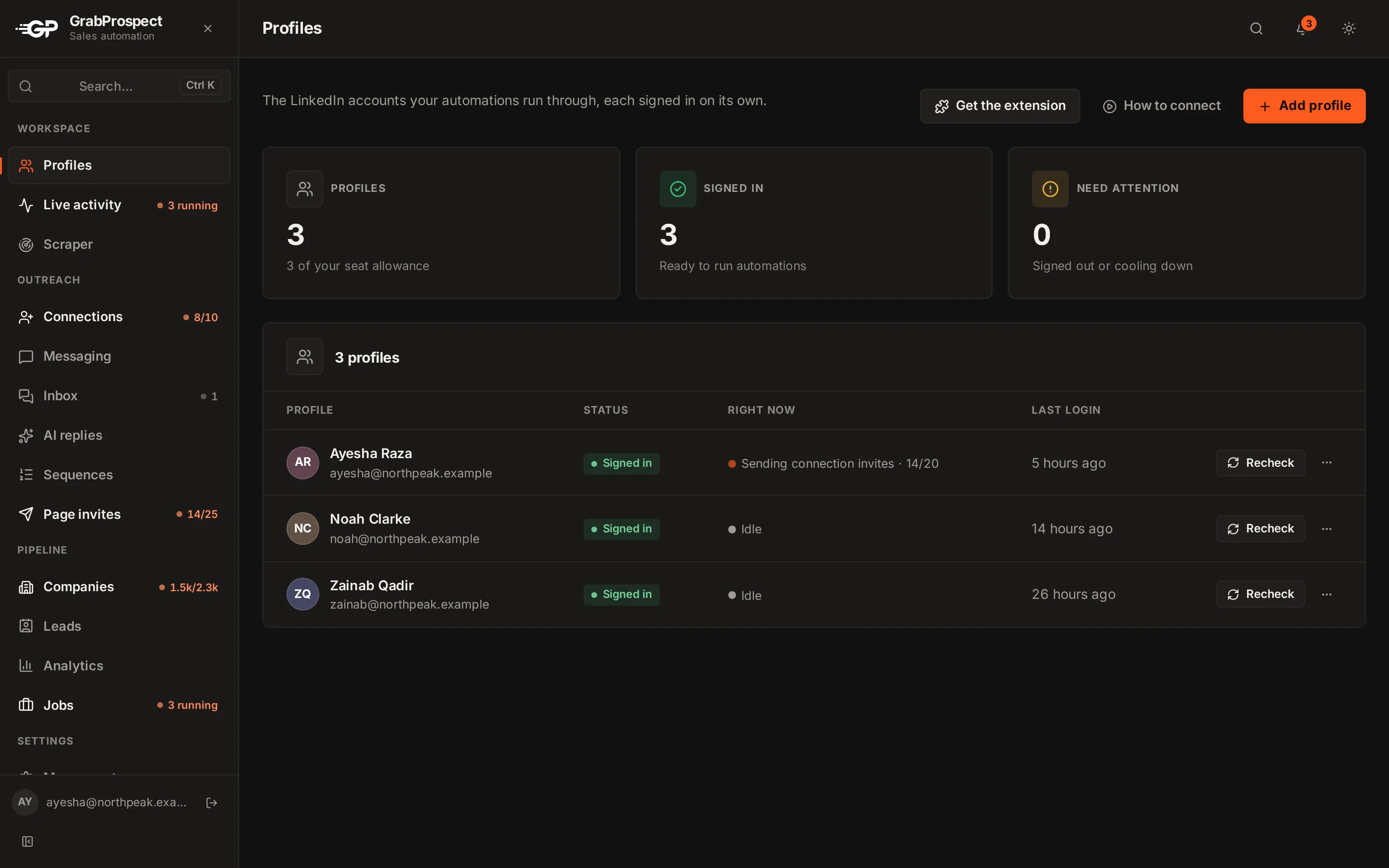Open more options for Noah Clarke
The width and height of the screenshot is (1389, 868).
click(x=1326, y=529)
